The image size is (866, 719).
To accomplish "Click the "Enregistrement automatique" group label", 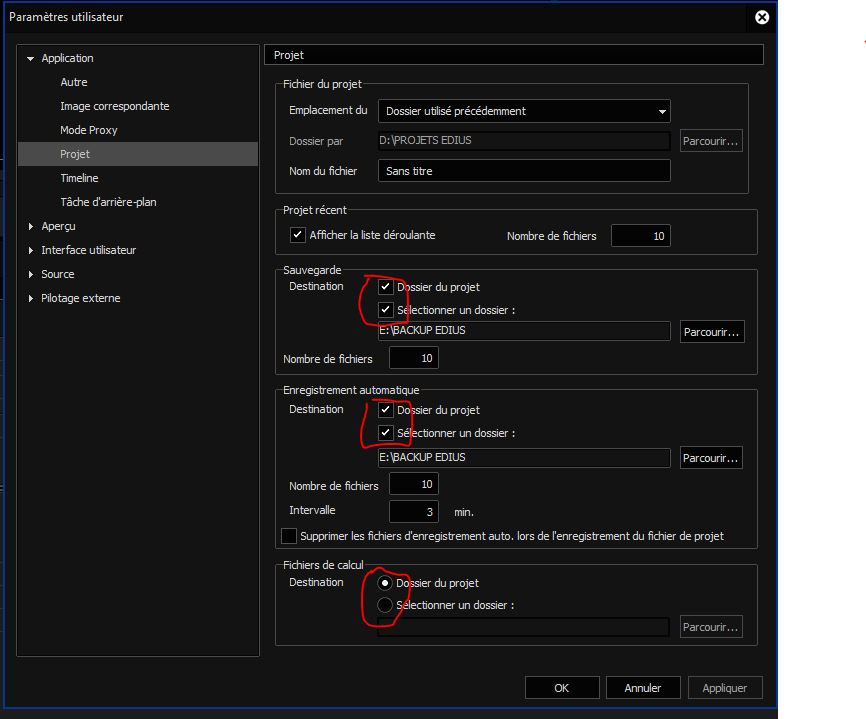I will (351, 390).
